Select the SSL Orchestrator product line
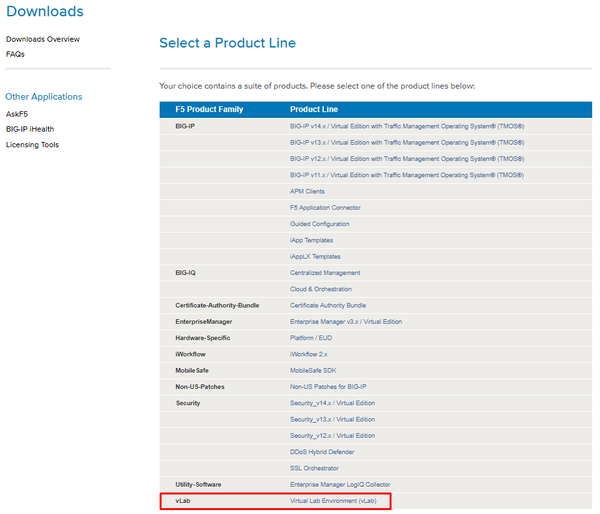Screen dimensions: 600x514 tap(314, 468)
